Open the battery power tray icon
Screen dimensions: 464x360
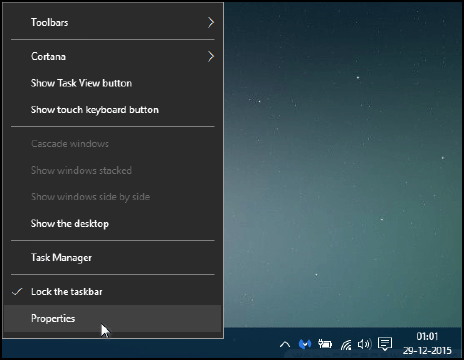click(325, 344)
